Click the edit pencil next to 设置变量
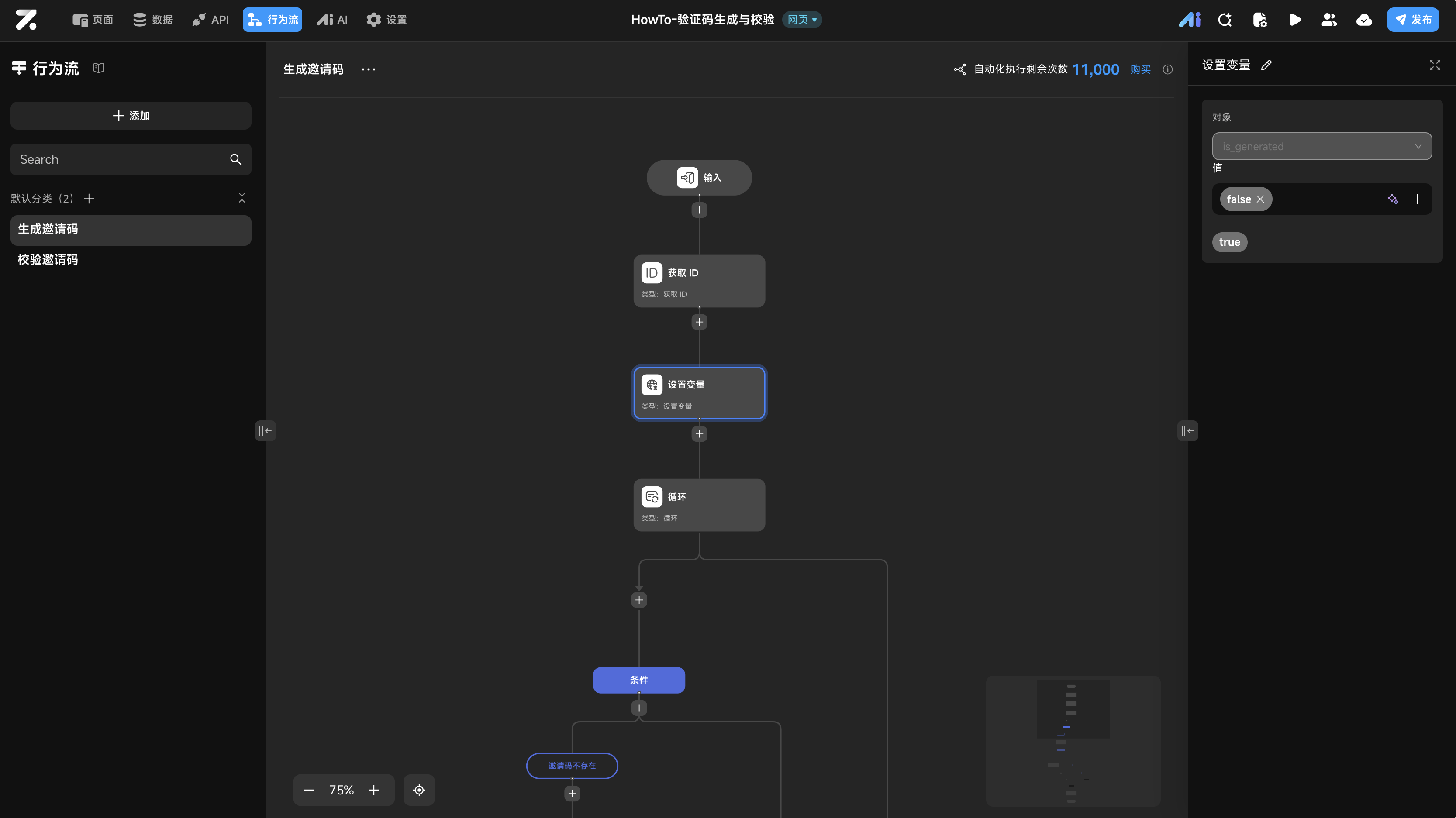 click(1266, 65)
